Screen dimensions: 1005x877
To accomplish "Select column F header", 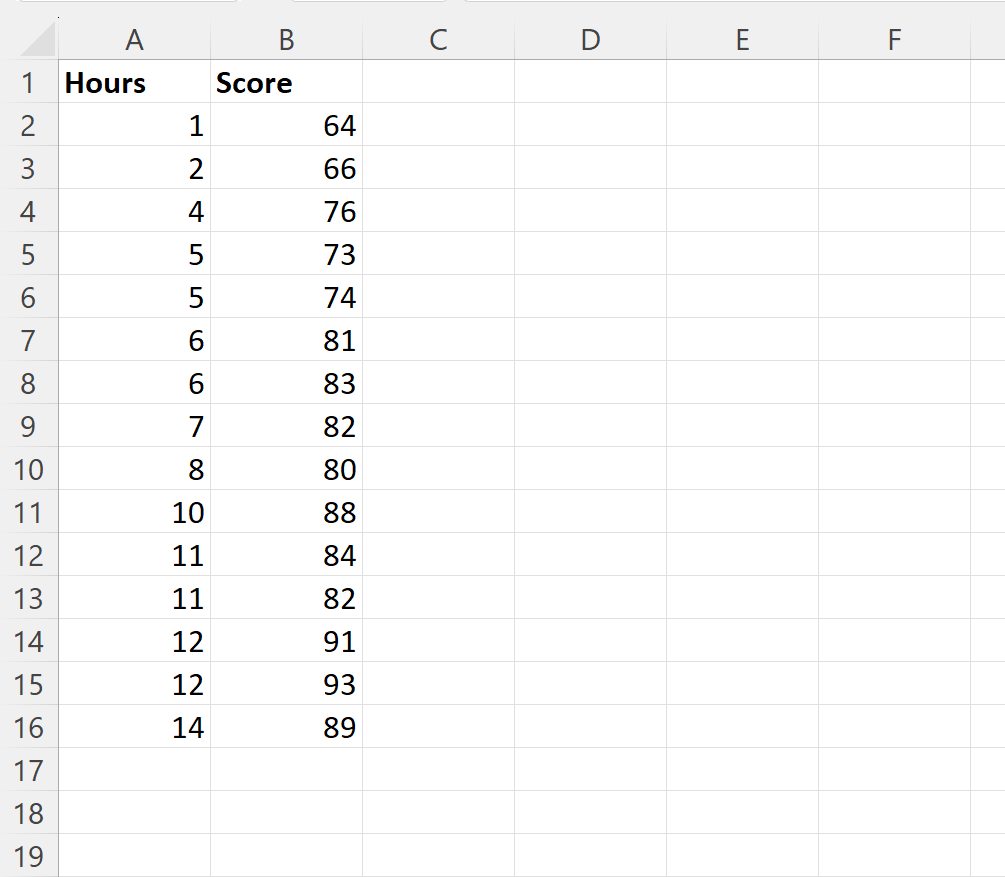I will pos(894,40).
